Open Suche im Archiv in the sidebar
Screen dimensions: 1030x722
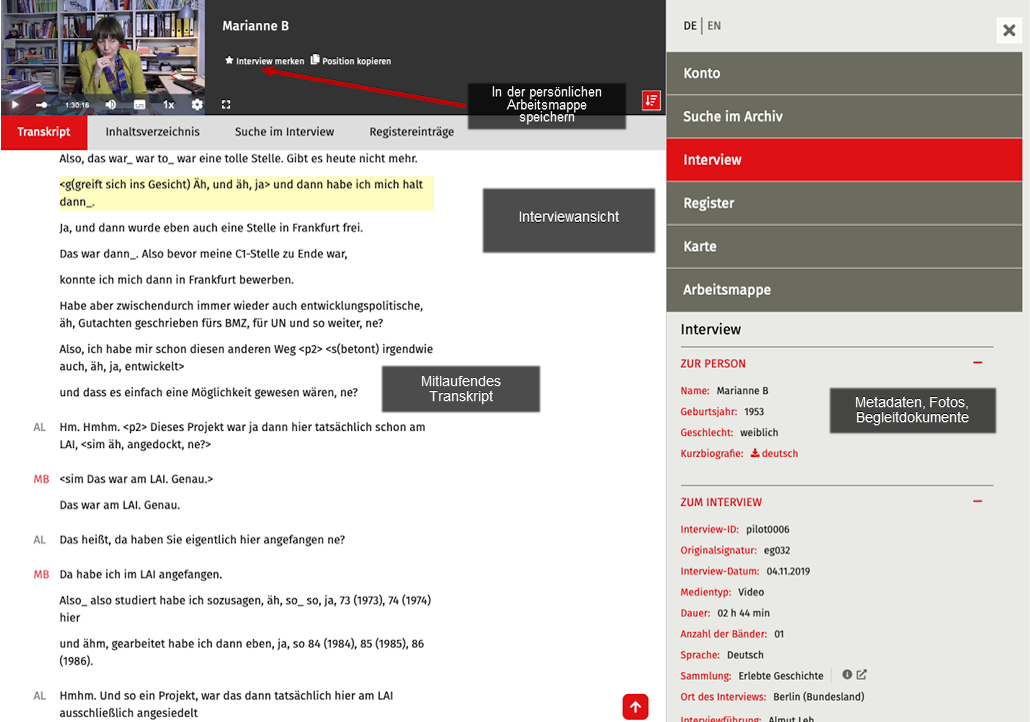click(x=844, y=116)
